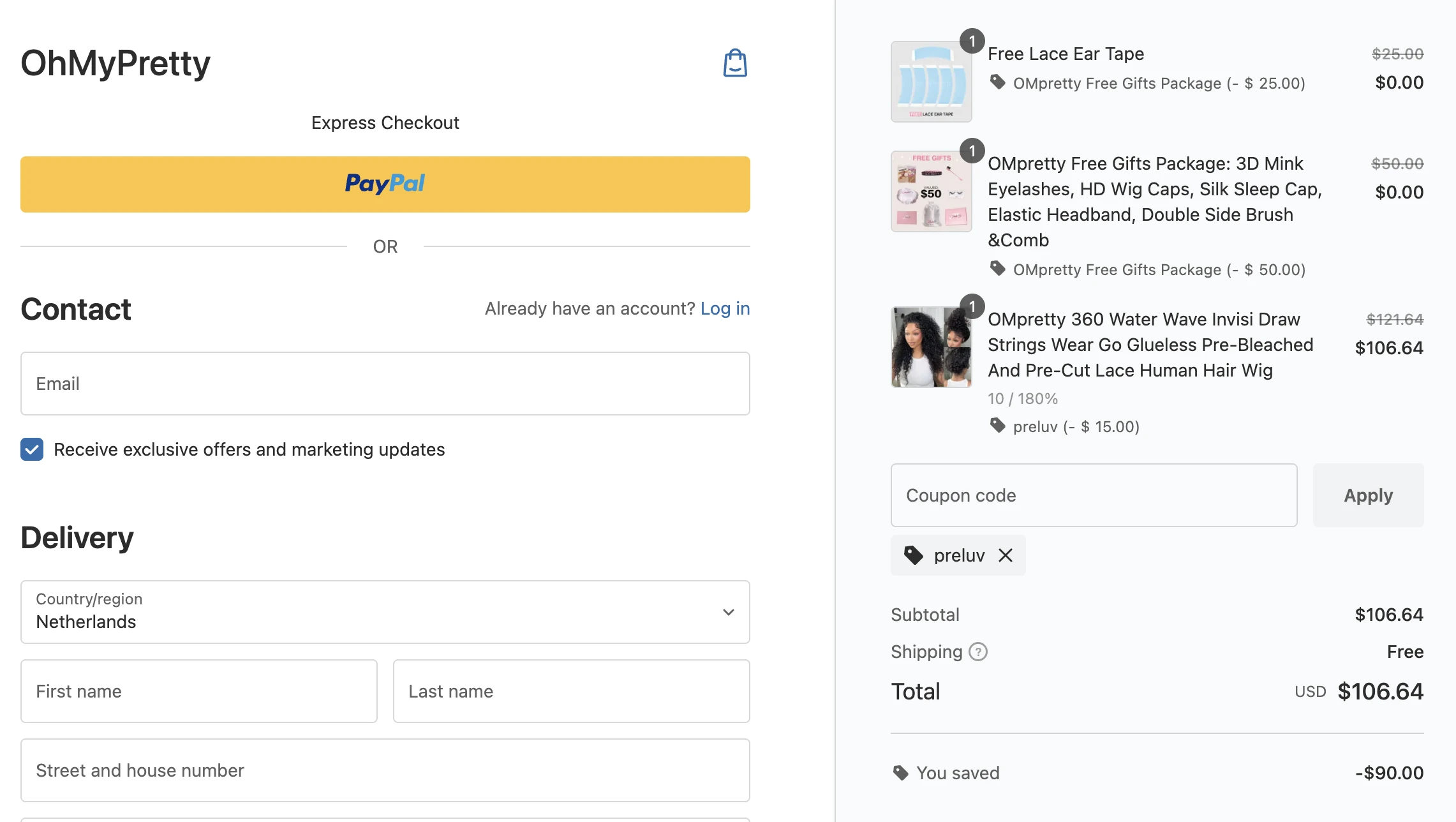Screen dimensions: 1456x822
Task: Click the Log in link
Action: point(725,309)
